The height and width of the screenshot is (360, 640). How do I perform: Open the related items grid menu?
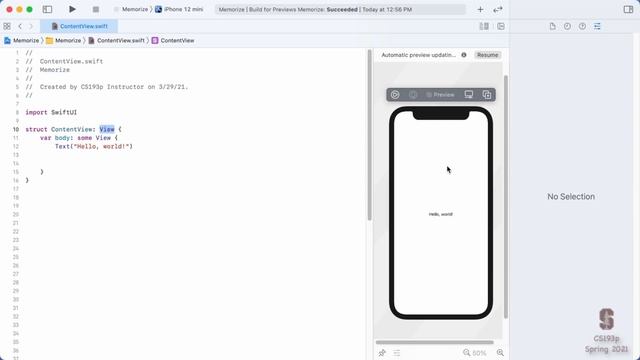pos(7,26)
